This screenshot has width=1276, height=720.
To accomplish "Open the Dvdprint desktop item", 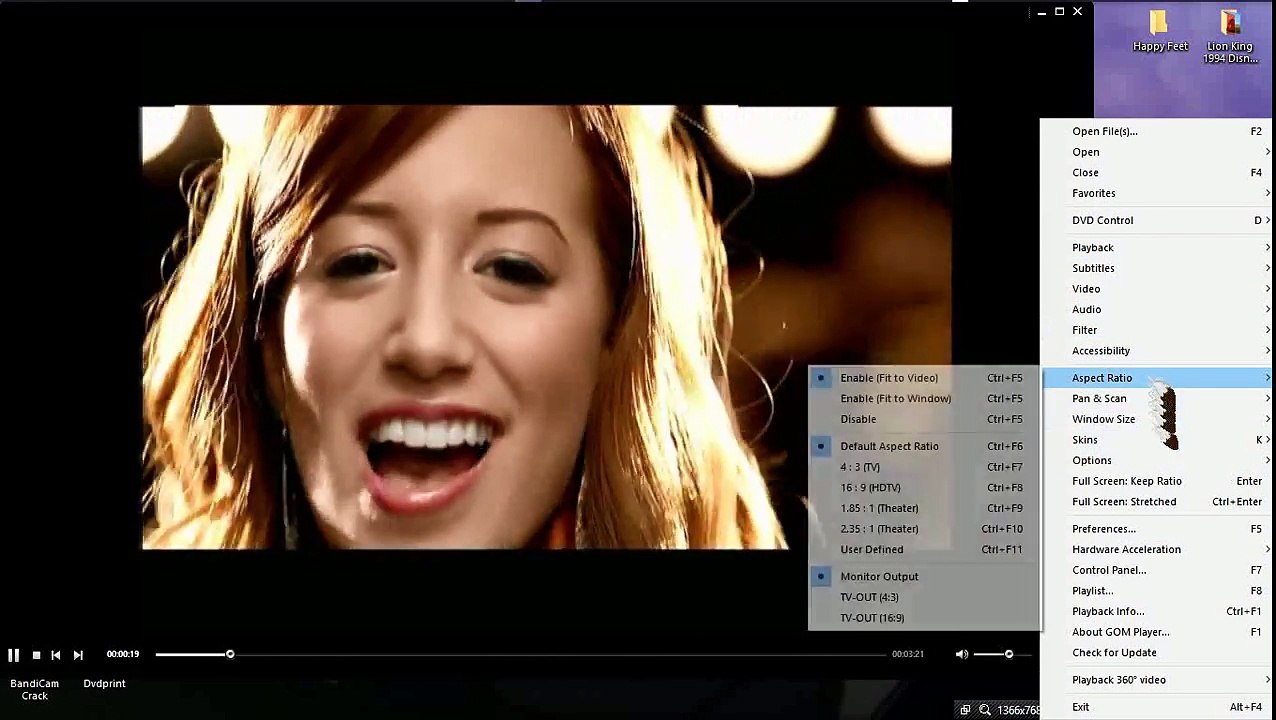I will pyautogui.click(x=105, y=684).
